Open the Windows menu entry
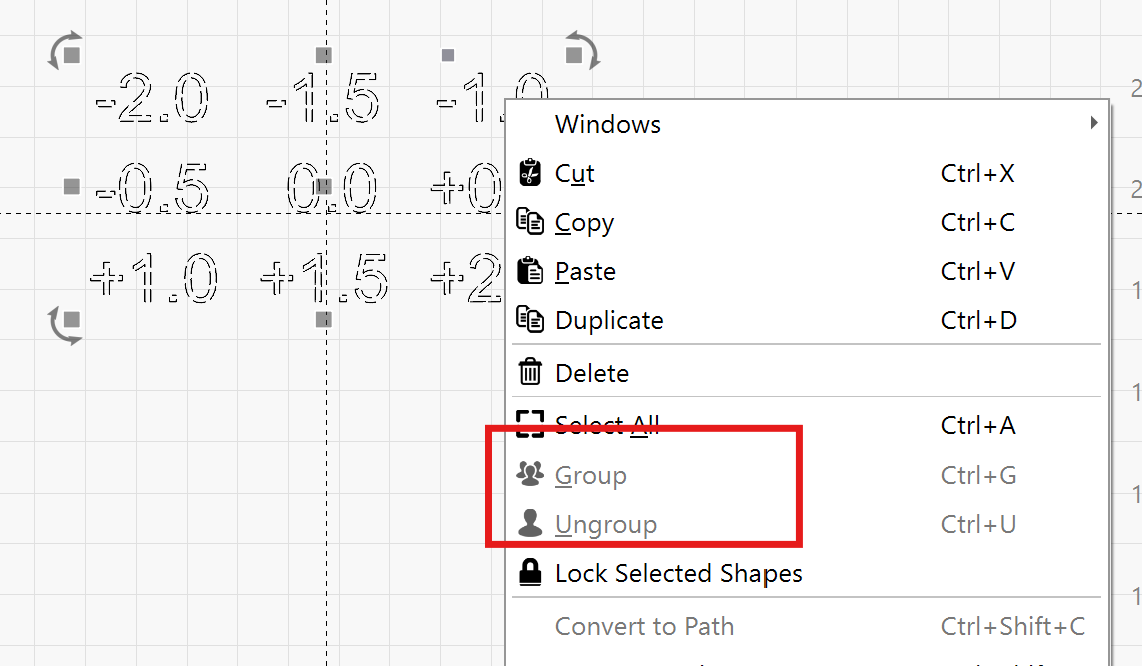The height and width of the screenshot is (666, 1142). click(608, 124)
